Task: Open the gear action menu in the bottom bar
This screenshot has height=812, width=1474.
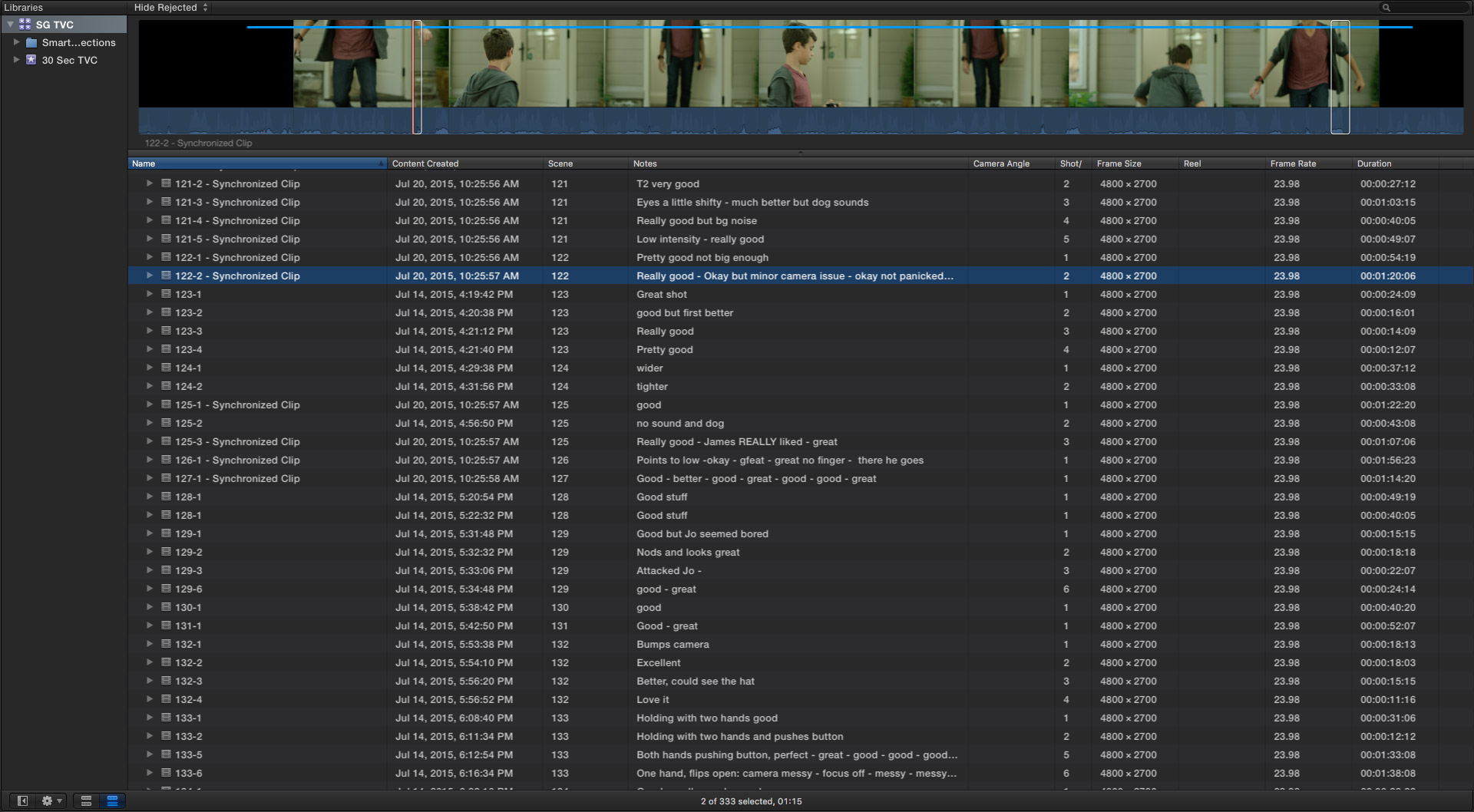Action: coord(51,800)
